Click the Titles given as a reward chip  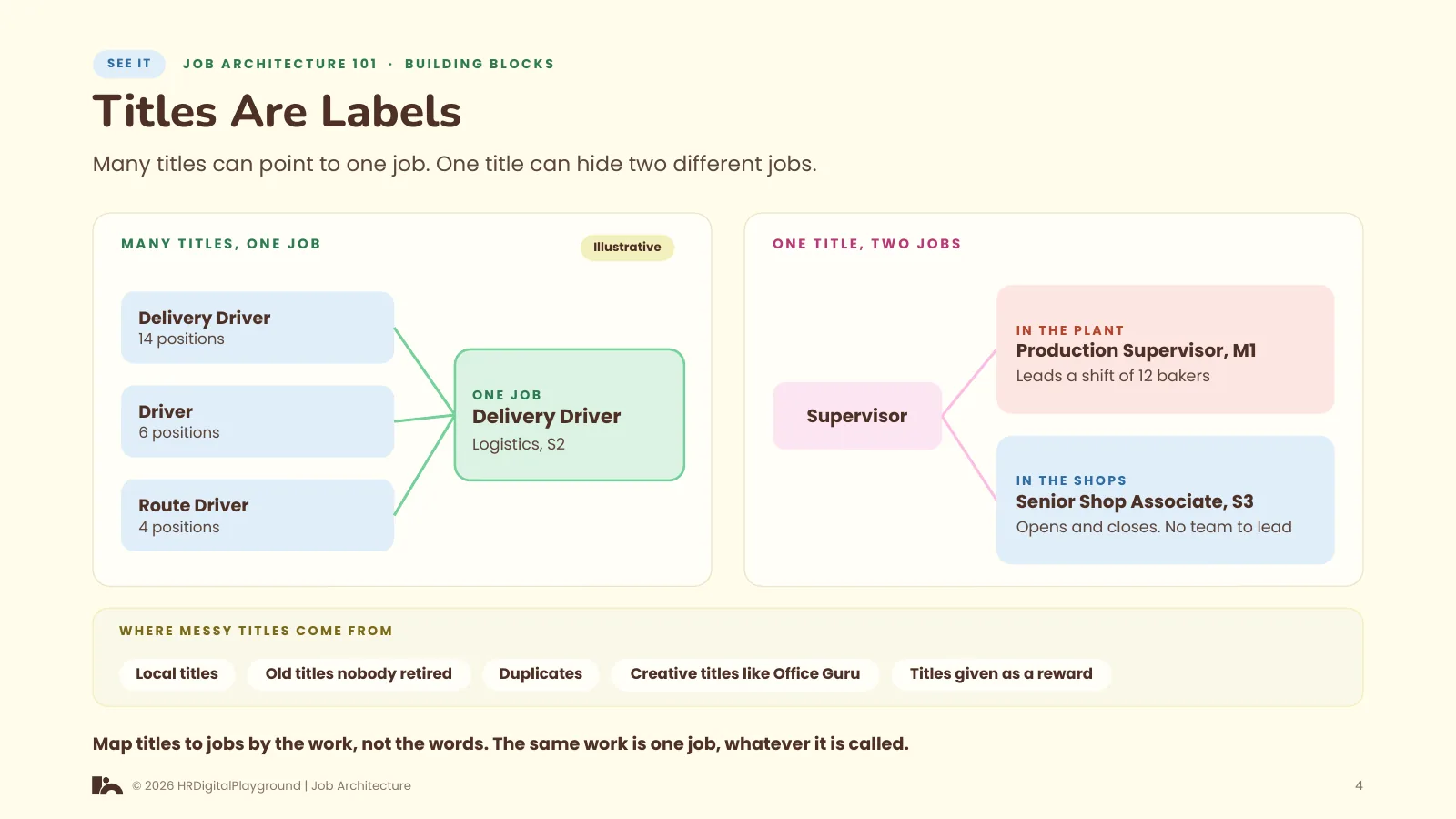pyautogui.click(x=1001, y=674)
